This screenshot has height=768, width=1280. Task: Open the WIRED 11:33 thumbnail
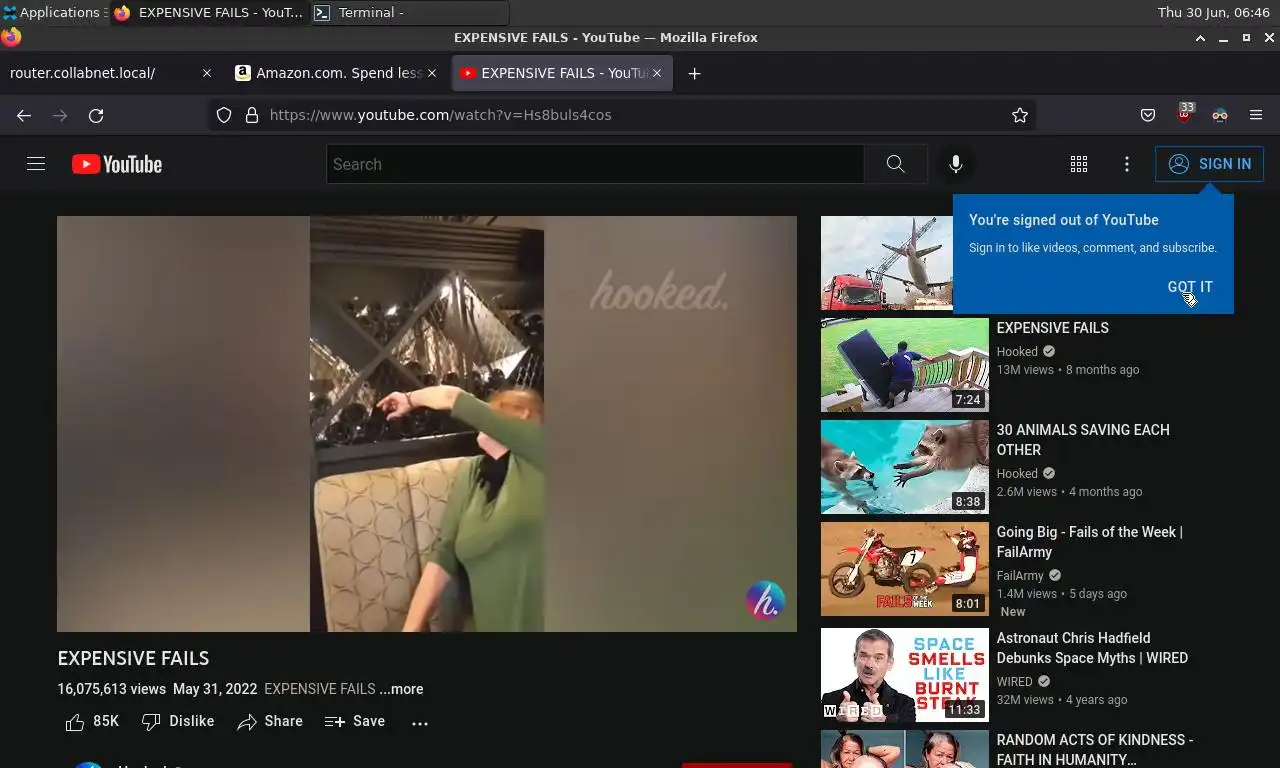click(x=905, y=675)
